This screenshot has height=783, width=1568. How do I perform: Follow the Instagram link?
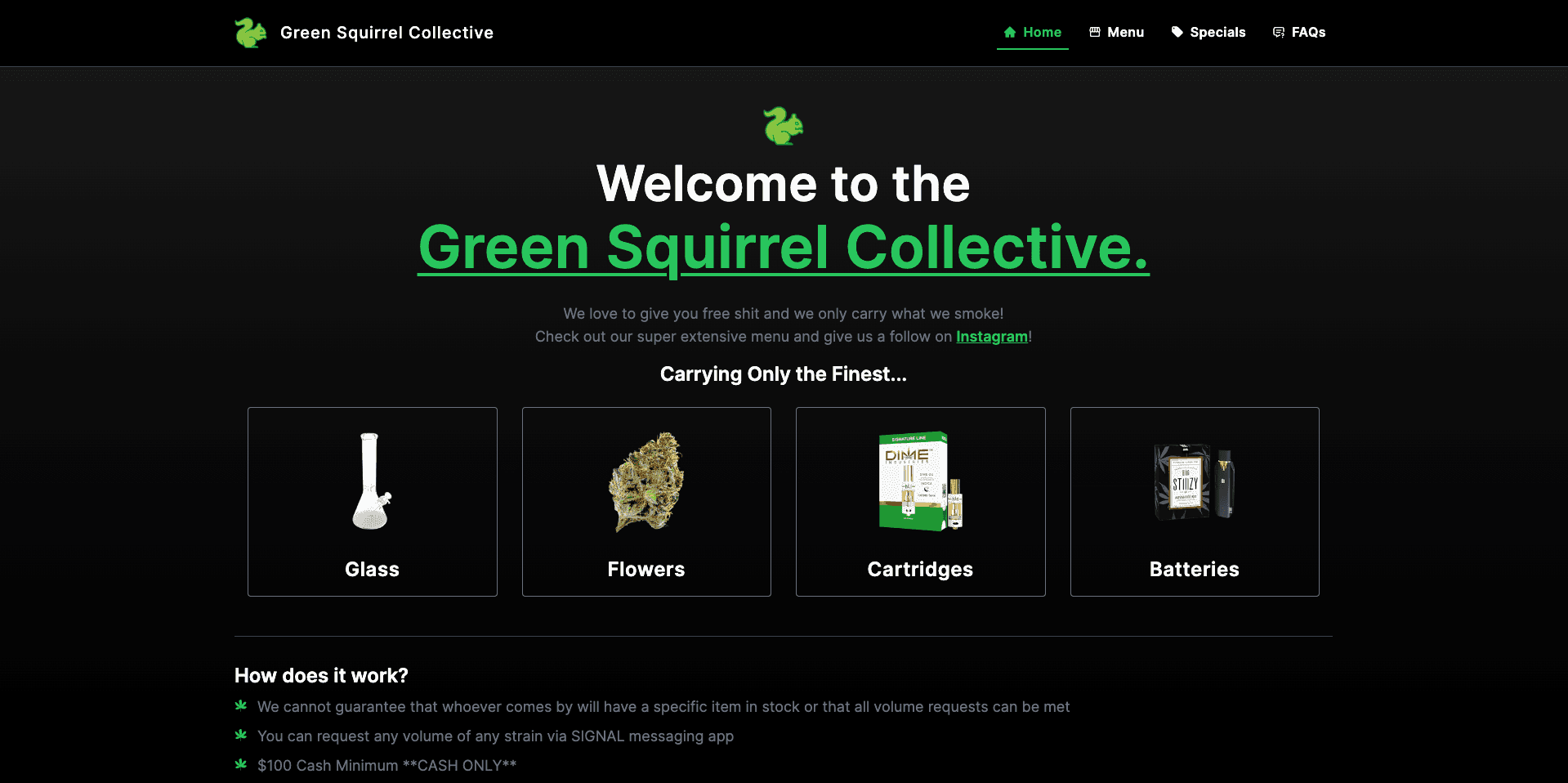coord(992,337)
